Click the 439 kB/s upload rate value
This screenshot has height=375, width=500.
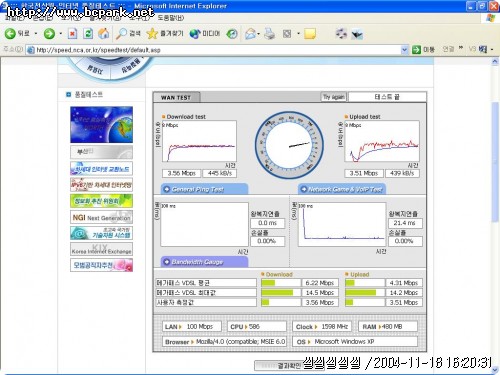pos(402,173)
